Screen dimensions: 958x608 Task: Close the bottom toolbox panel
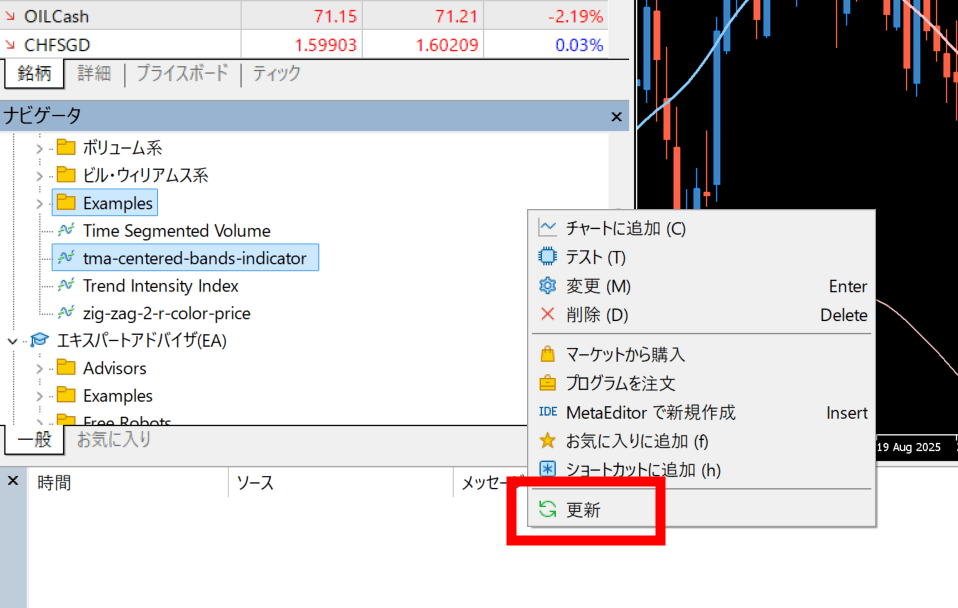(x=13, y=481)
